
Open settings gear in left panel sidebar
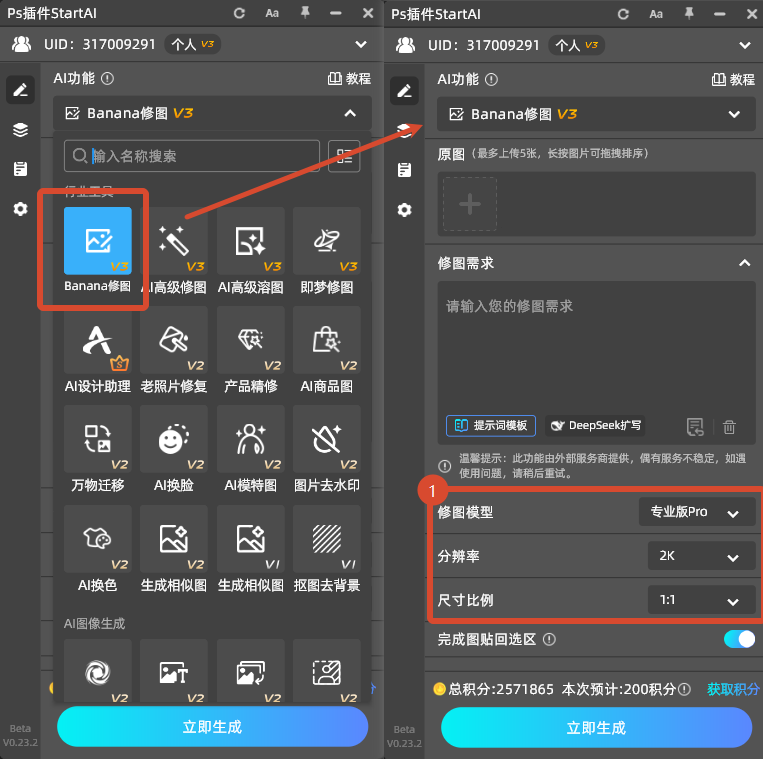click(20, 209)
